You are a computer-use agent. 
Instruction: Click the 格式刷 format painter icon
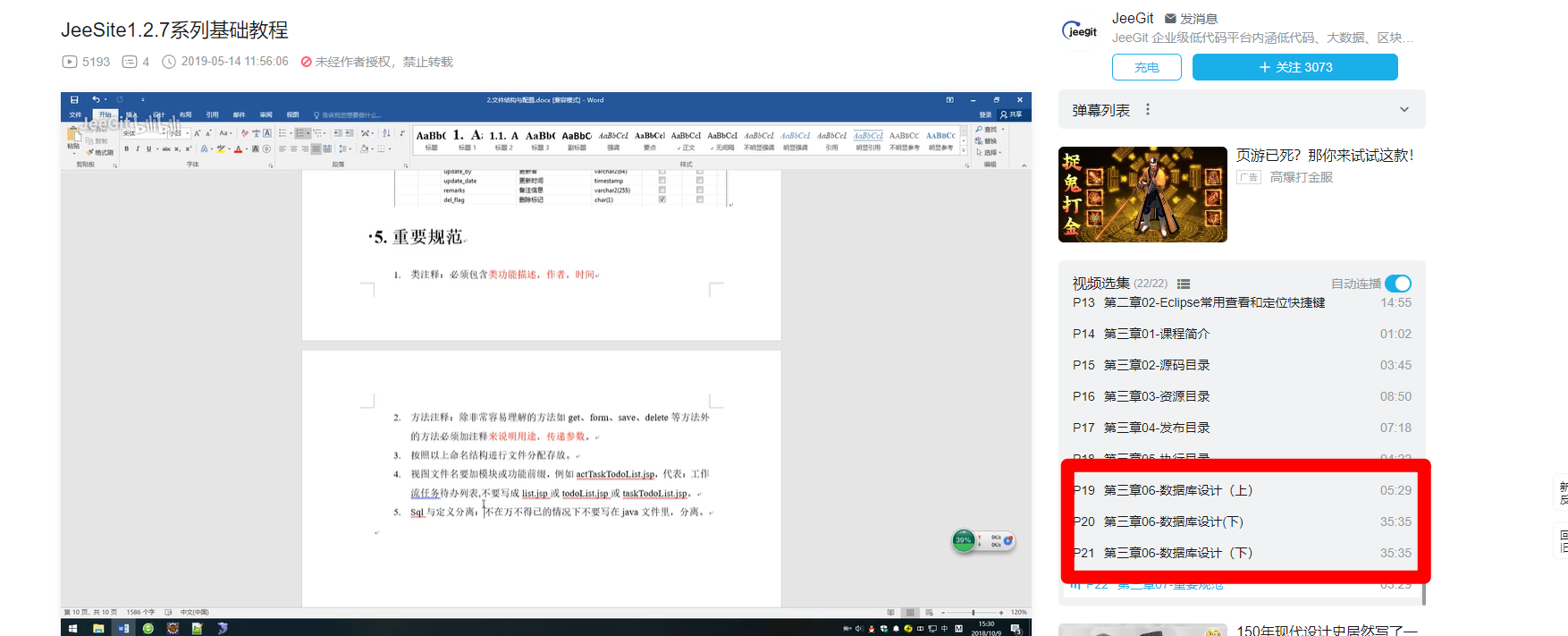click(x=89, y=152)
